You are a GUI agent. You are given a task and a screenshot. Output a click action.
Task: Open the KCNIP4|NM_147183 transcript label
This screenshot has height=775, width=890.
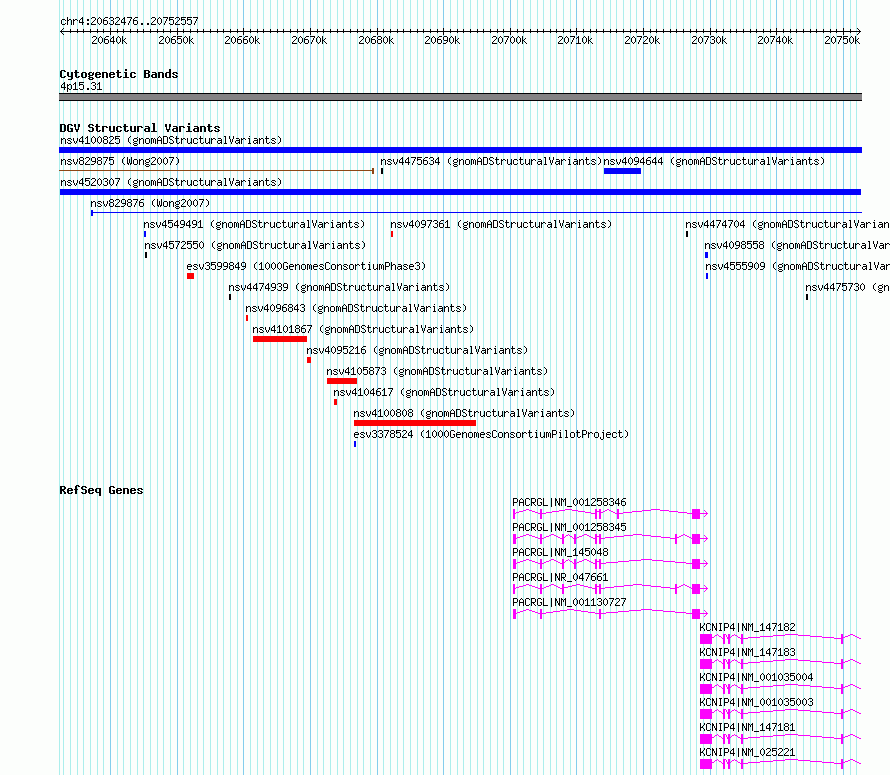click(x=748, y=652)
